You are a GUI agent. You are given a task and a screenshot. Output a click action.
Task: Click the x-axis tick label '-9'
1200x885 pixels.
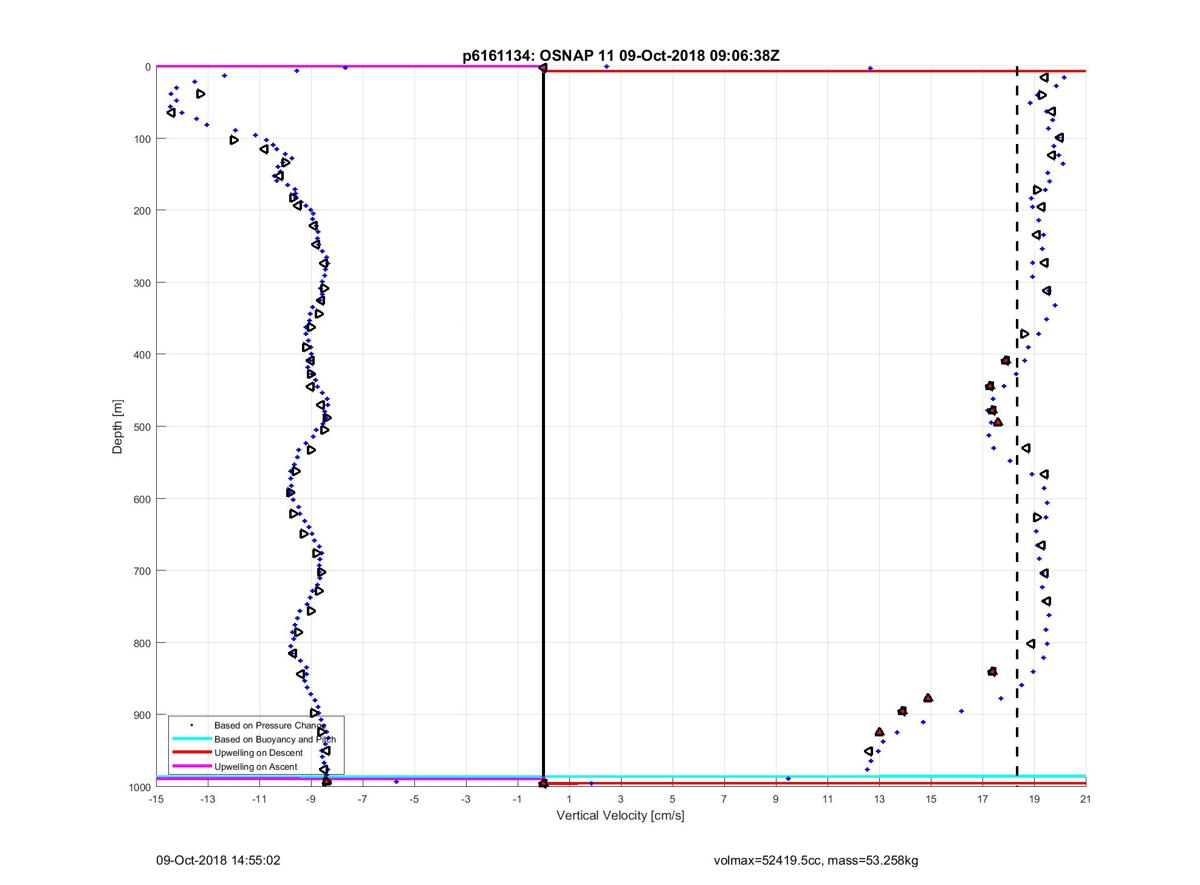point(311,799)
